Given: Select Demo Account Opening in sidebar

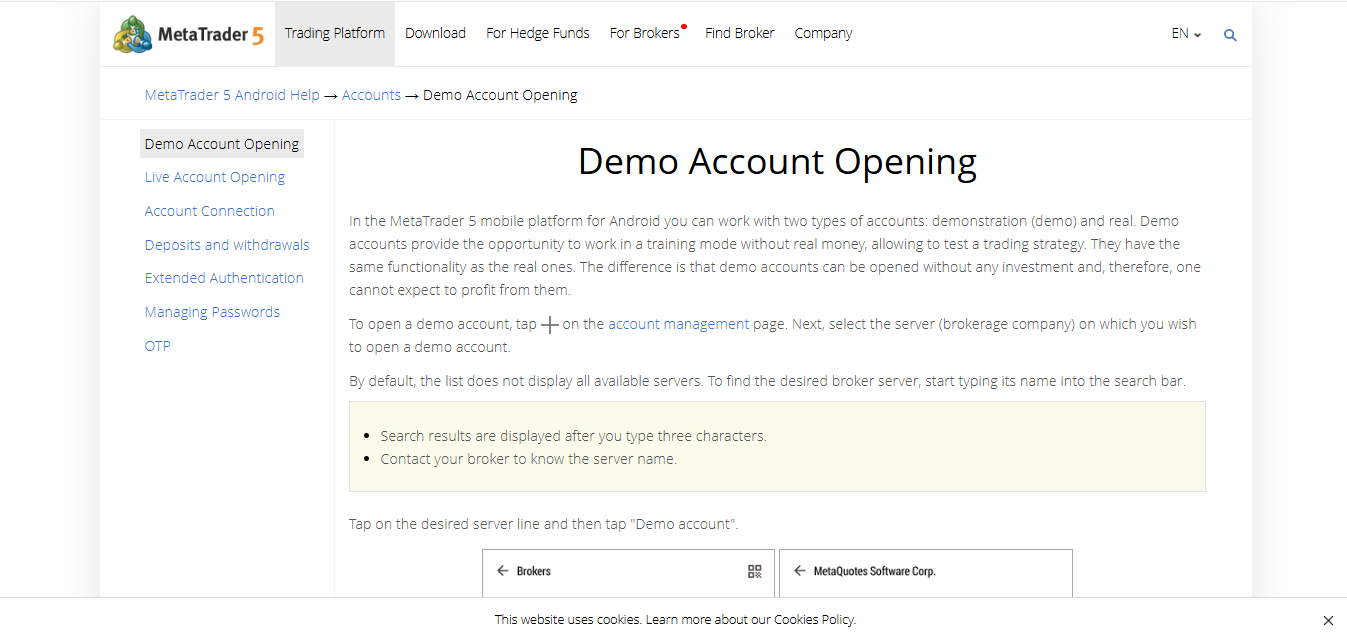Looking at the screenshot, I should 222,144.
